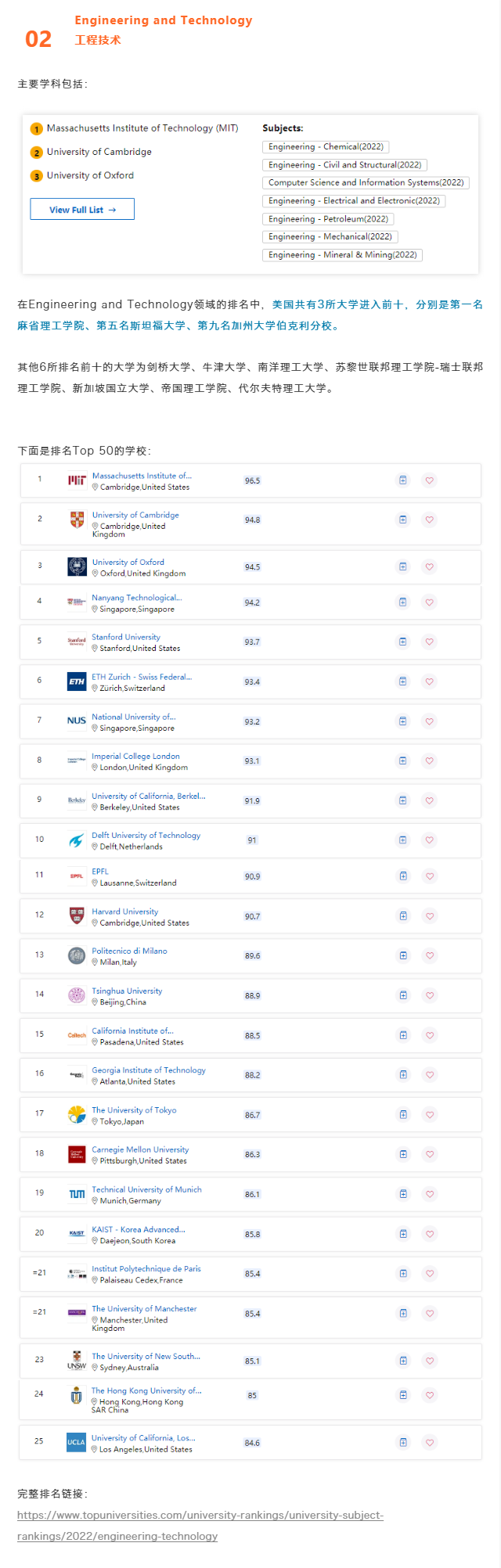Click the MIT logo thumbnail
Viewport: 501px width, 1568px height.
[x=77, y=480]
